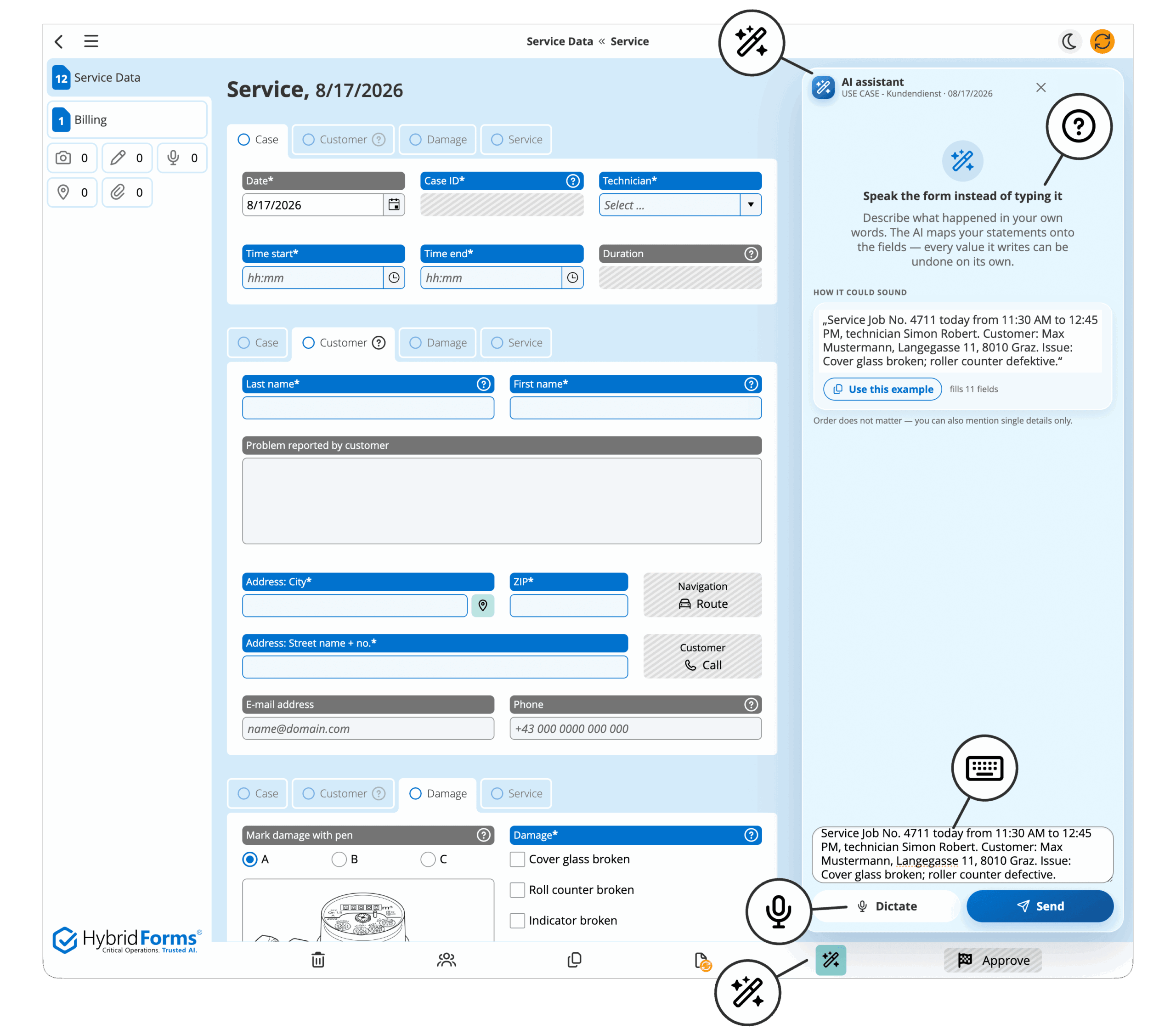Click the trash delete icon

click(x=318, y=960)
